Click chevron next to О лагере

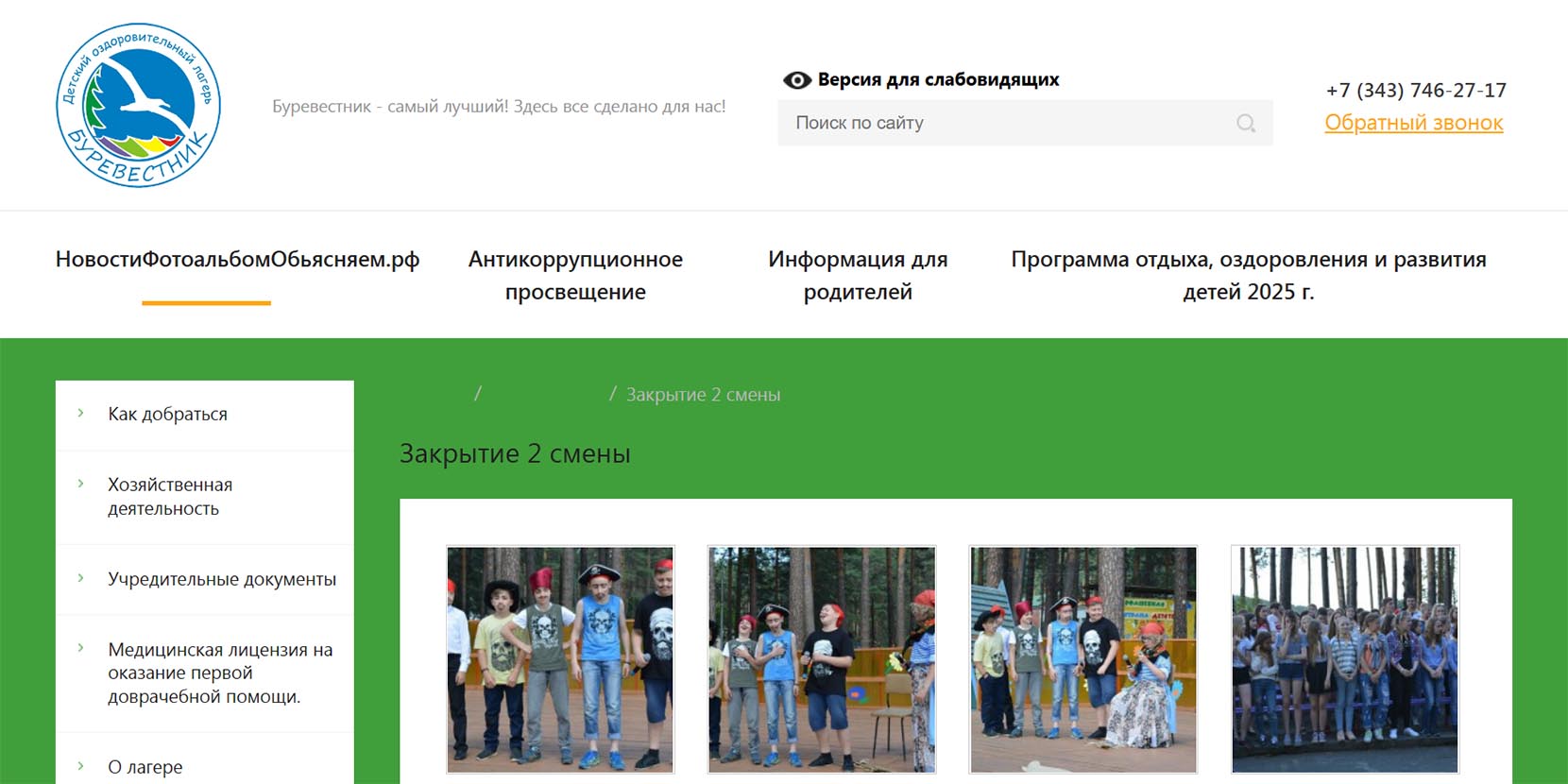pyautogui.click(x=81, y=766)
